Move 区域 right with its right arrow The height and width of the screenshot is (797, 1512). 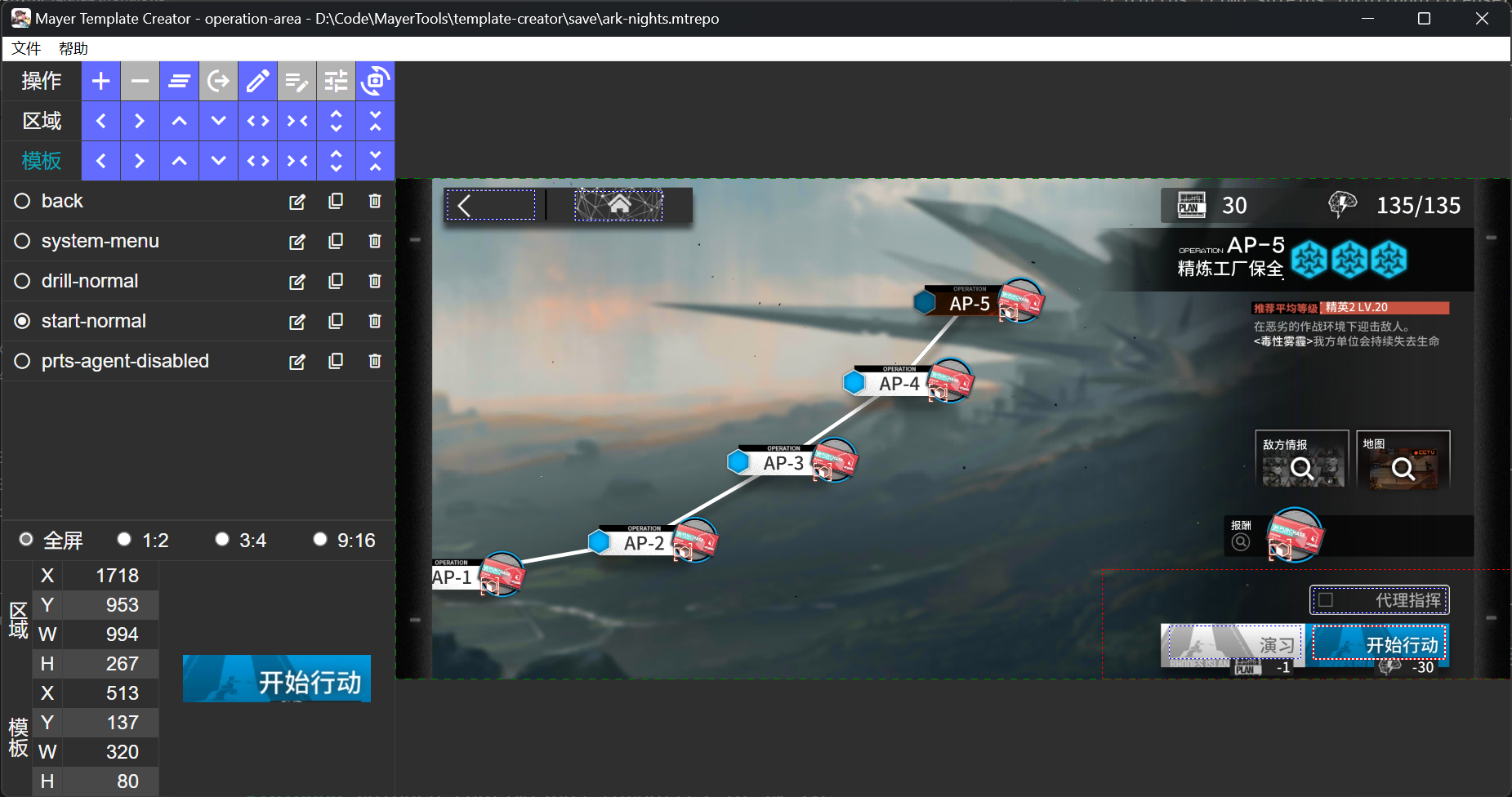coord(140,121)
